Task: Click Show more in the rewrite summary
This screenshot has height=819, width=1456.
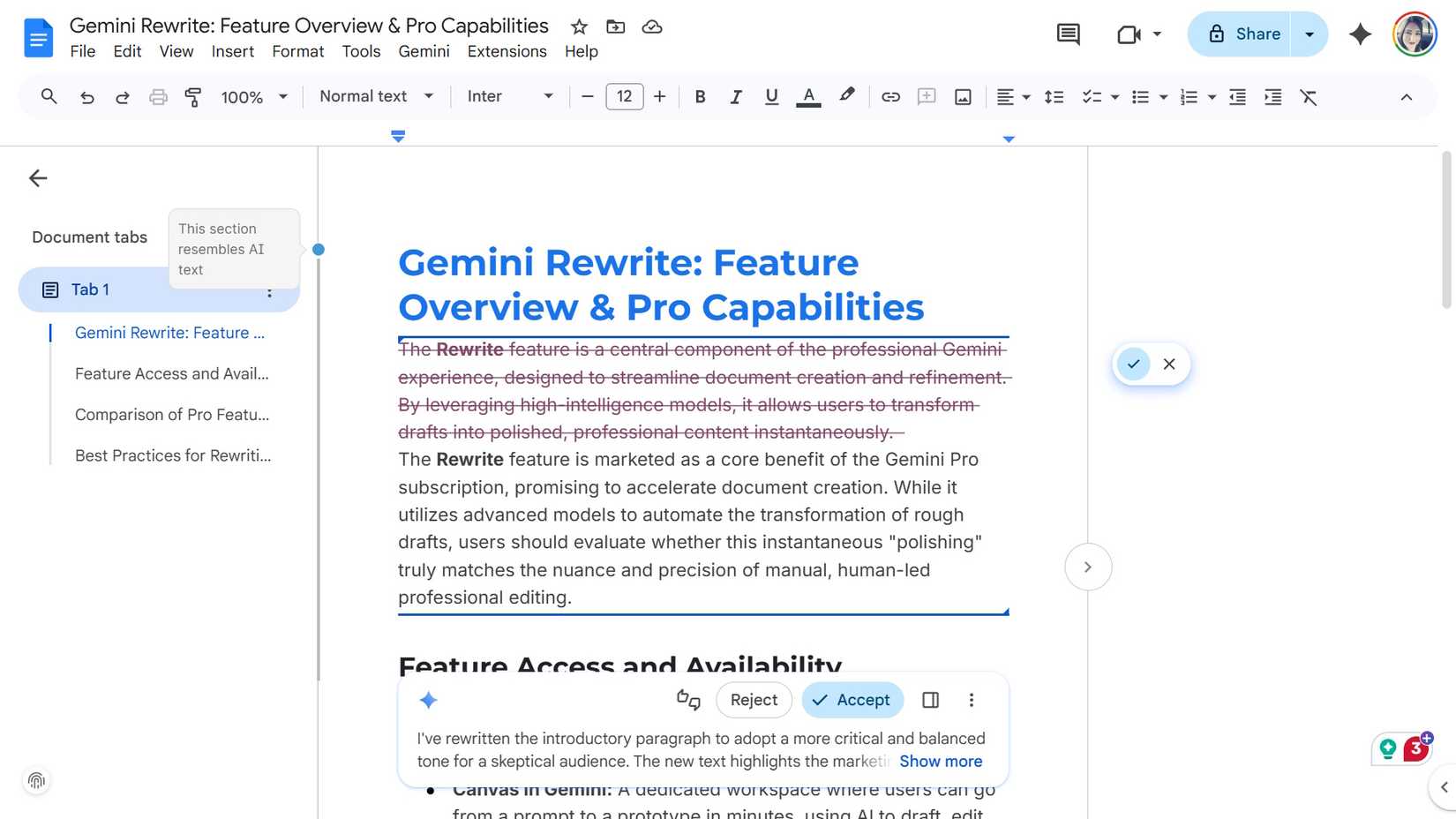Action: pos(940,761)
